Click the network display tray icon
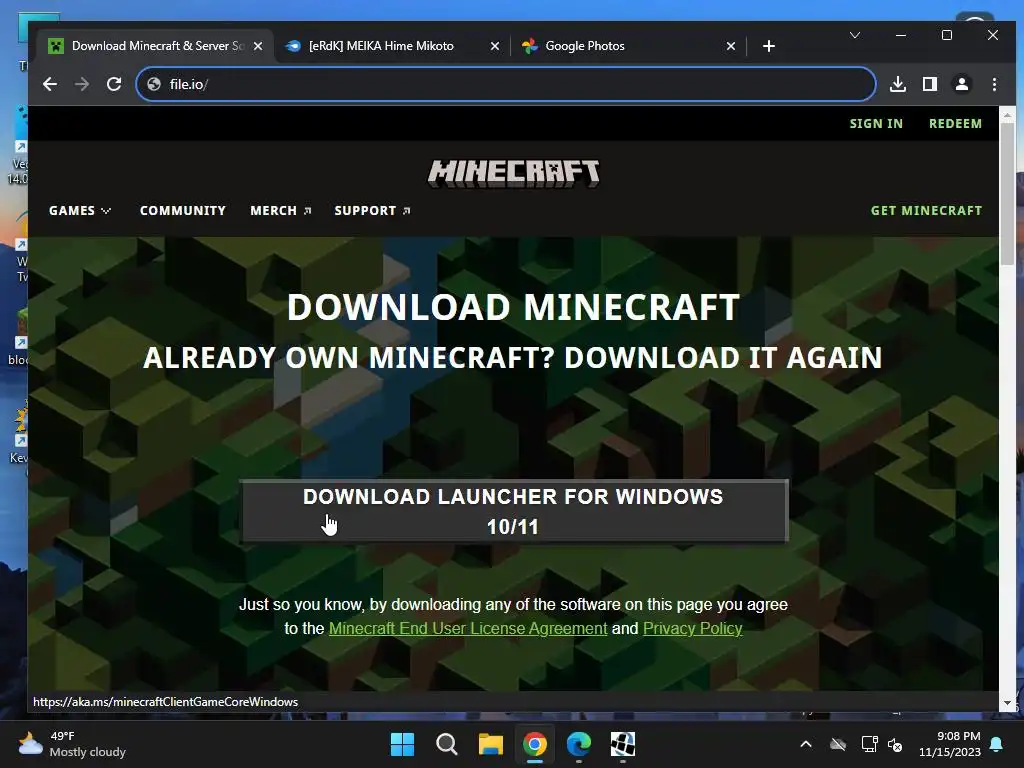Screen dimensions: 1024x768 tap(869, 744)
